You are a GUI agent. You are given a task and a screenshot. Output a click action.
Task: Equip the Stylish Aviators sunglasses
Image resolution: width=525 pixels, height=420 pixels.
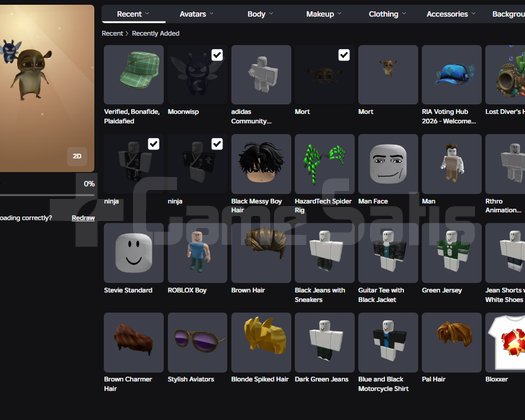pos(197,342)
